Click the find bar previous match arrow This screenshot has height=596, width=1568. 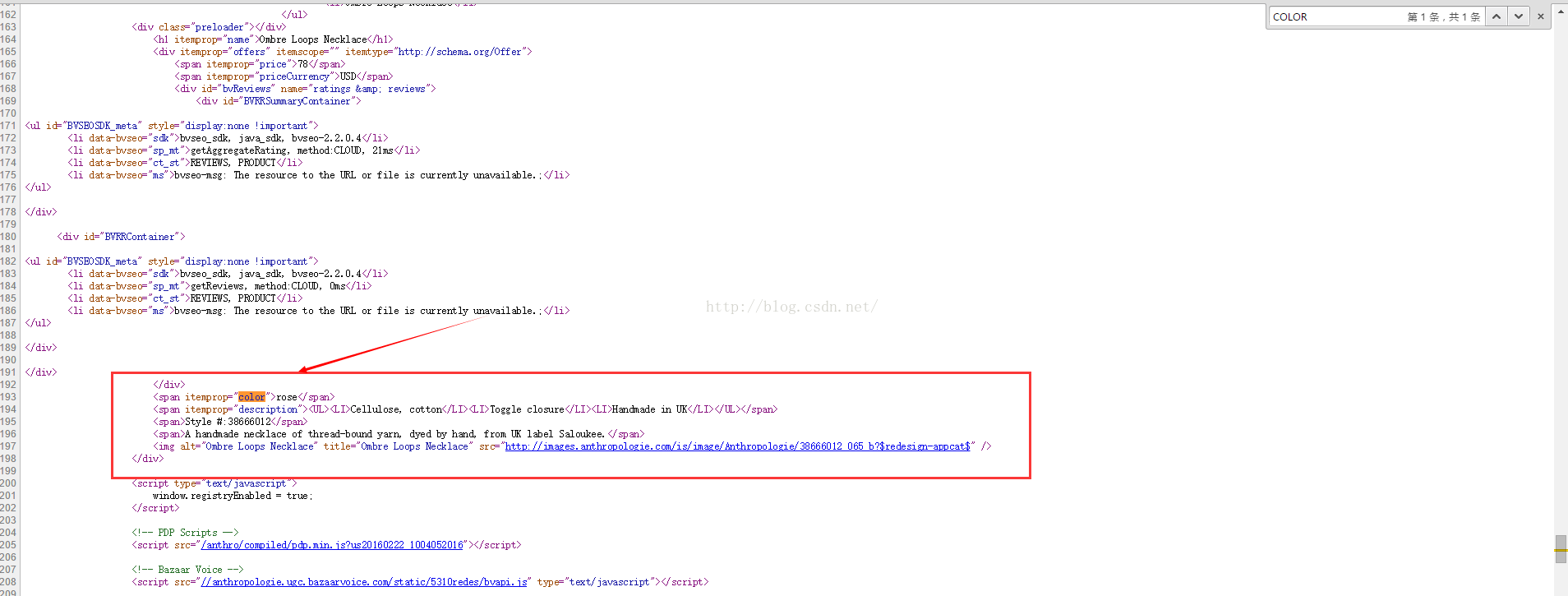click(1497, 16)
